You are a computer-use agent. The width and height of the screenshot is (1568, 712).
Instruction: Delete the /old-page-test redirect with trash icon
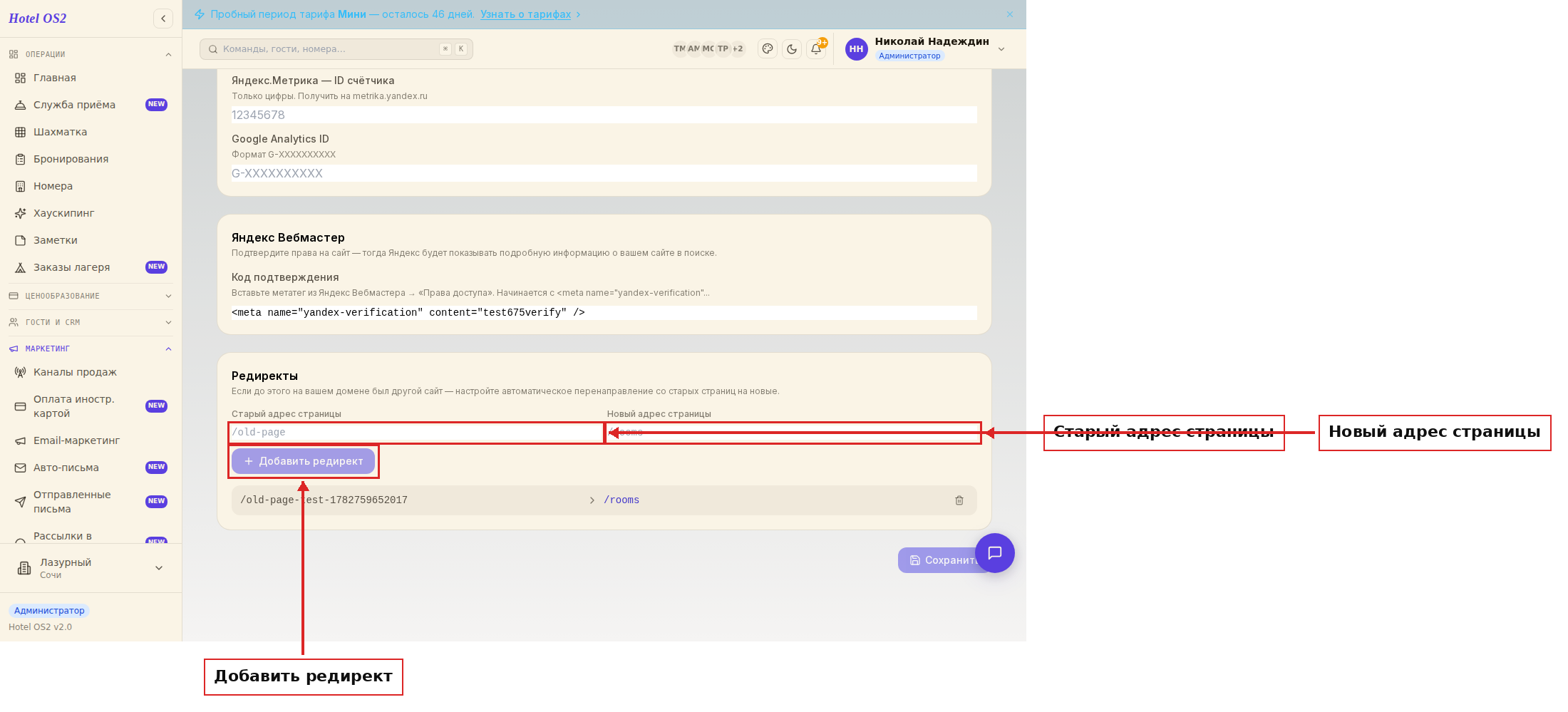pyautogui.click(x=959, y=500)
